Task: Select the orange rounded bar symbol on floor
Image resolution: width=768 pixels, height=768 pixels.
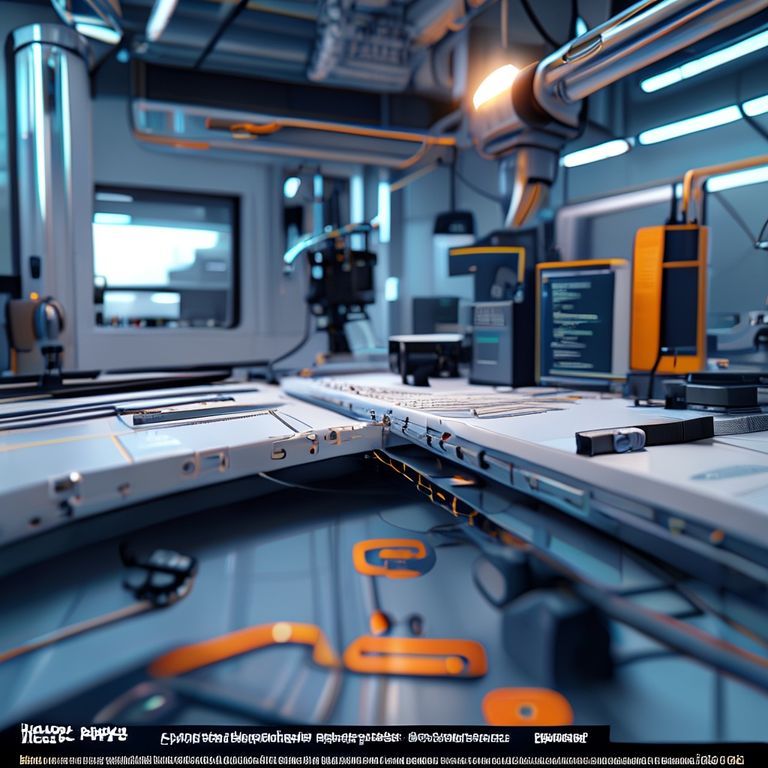Action: 415,657
